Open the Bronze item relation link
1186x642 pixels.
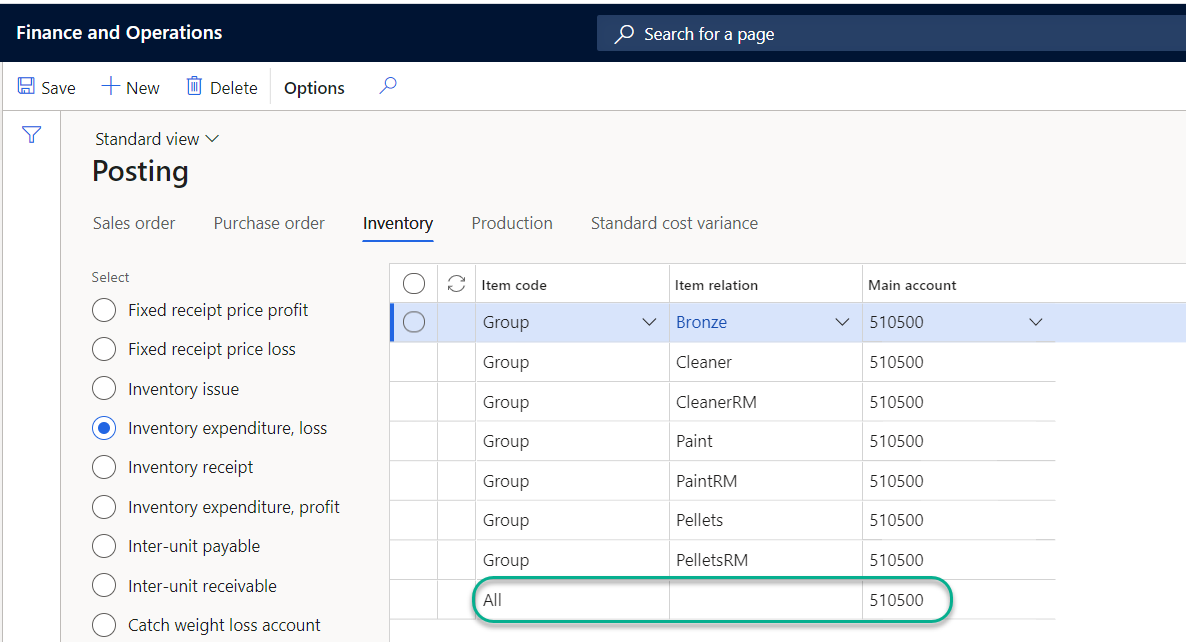(x=701, y=322)
